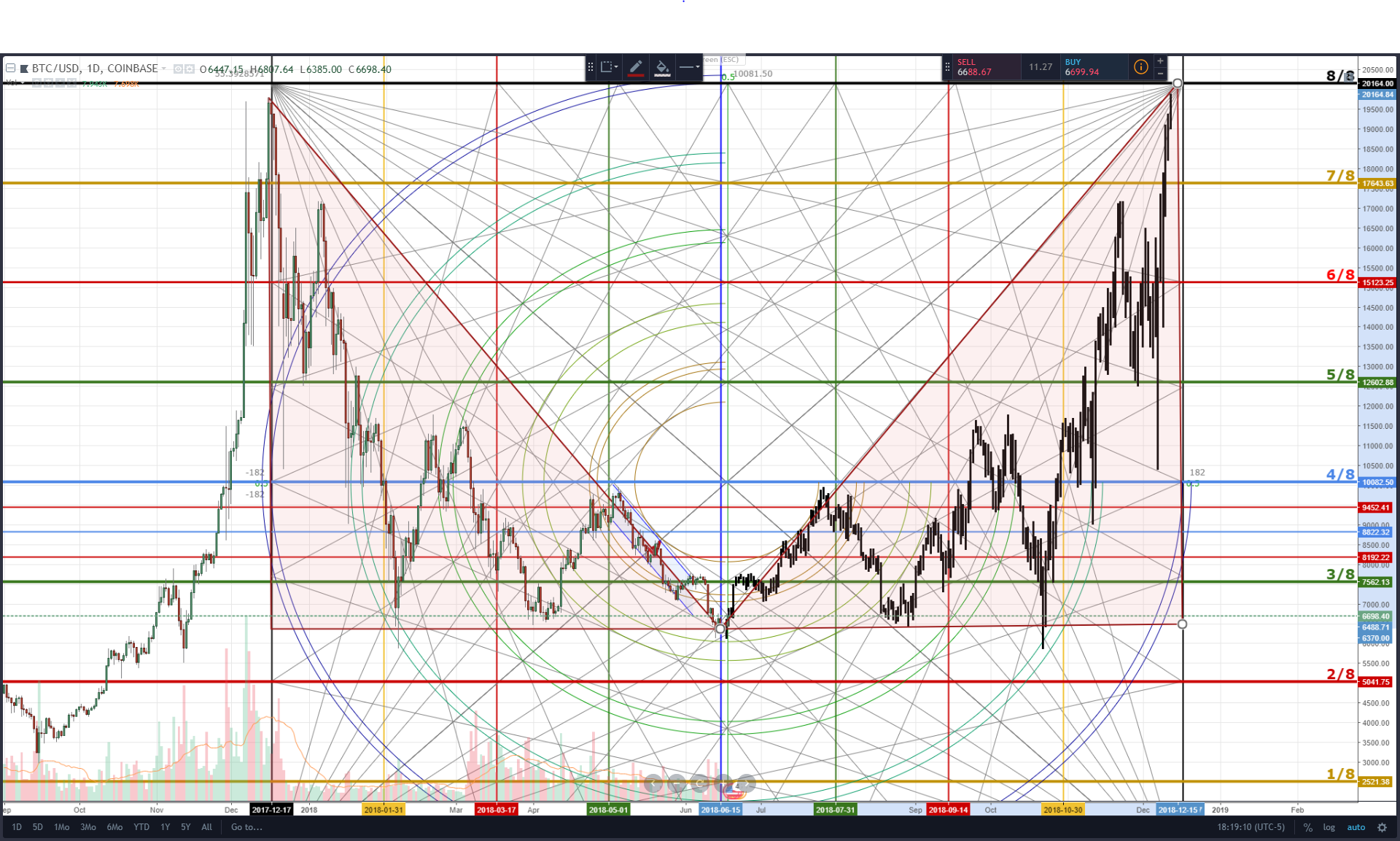Image resolution: width=1400 pixels, height=841 pixels.
Task: Toggle auto scale mode
Action: click(x=1356, y=827)
